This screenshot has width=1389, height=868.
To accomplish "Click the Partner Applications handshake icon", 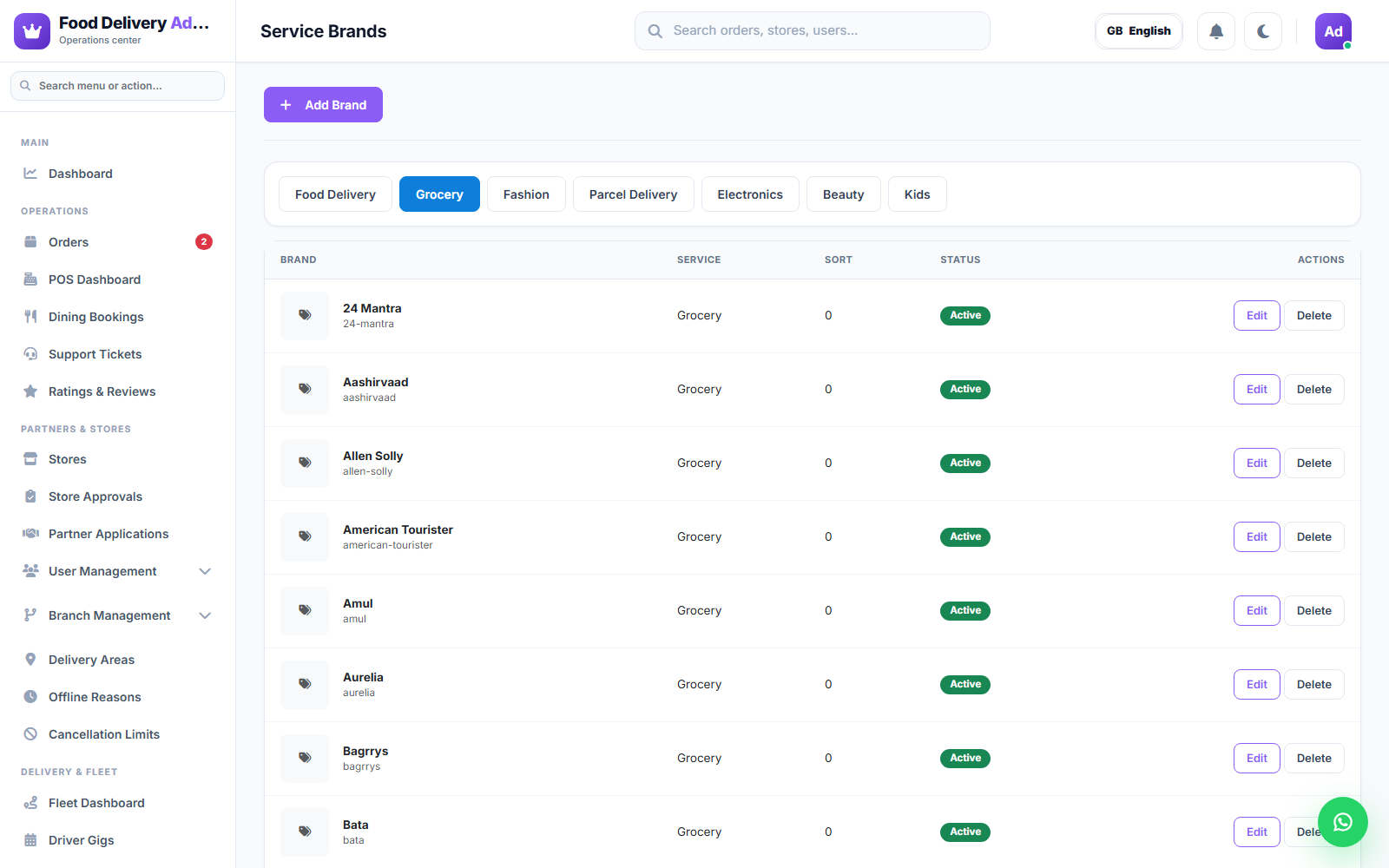I will tap(30, 534).
